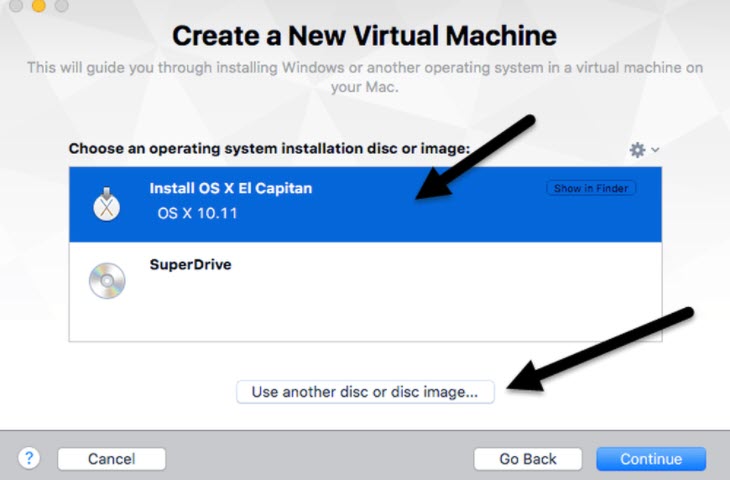The height and width of the screenshot is (480, 730).
Task: Select the SuperDrive entry label
Action: (x=190, y=264)
